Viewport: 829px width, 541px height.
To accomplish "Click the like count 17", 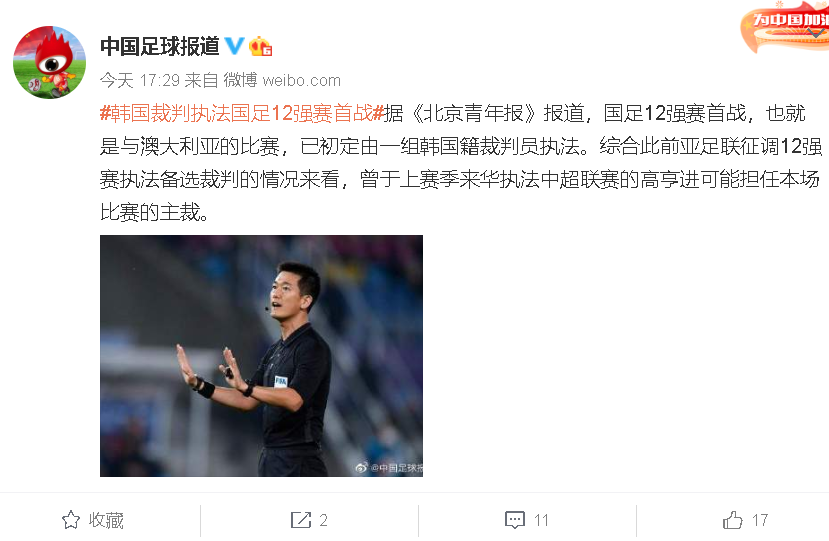I will 760,520.
